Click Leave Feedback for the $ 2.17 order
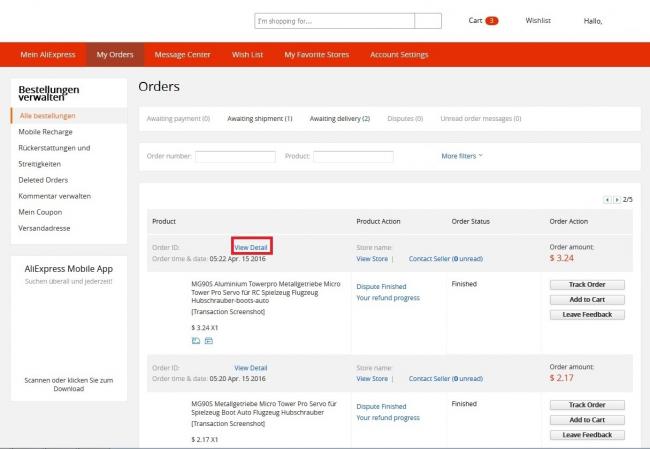Viewport: 650px width, 449px height. pyautogui.click(x=587, y=435)
